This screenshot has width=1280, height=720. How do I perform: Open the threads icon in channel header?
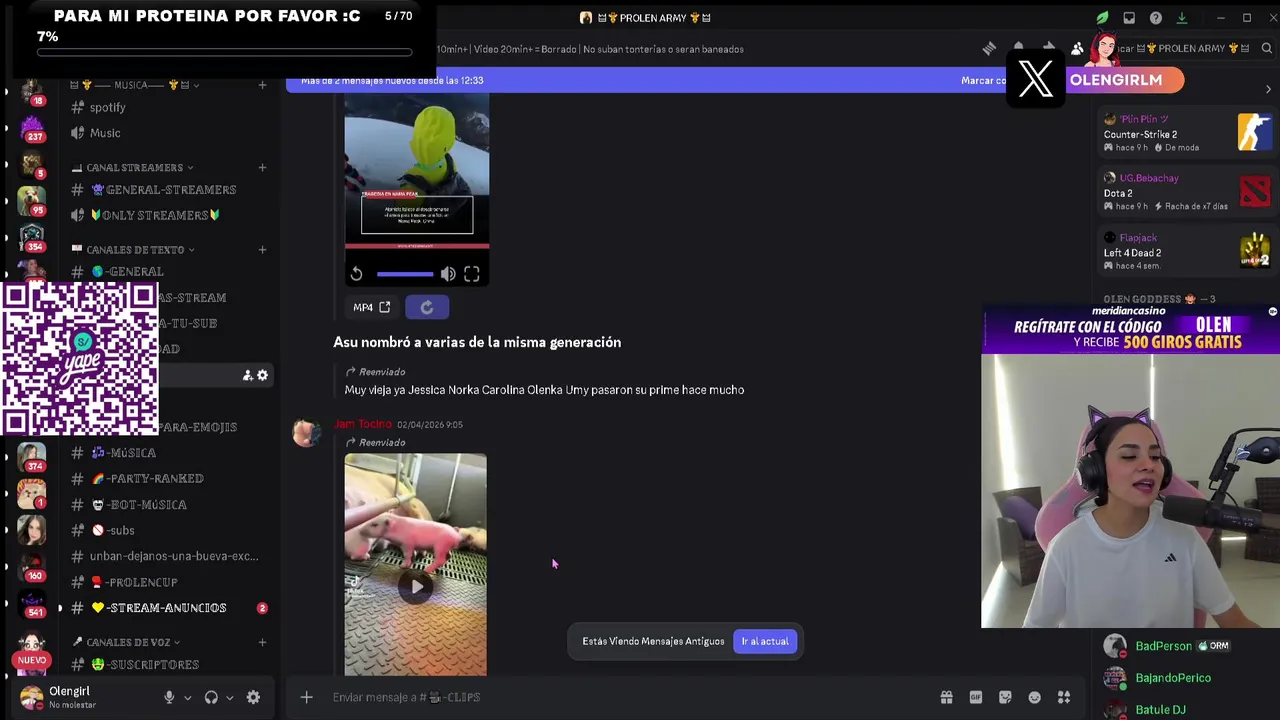[x=989, y=48]
